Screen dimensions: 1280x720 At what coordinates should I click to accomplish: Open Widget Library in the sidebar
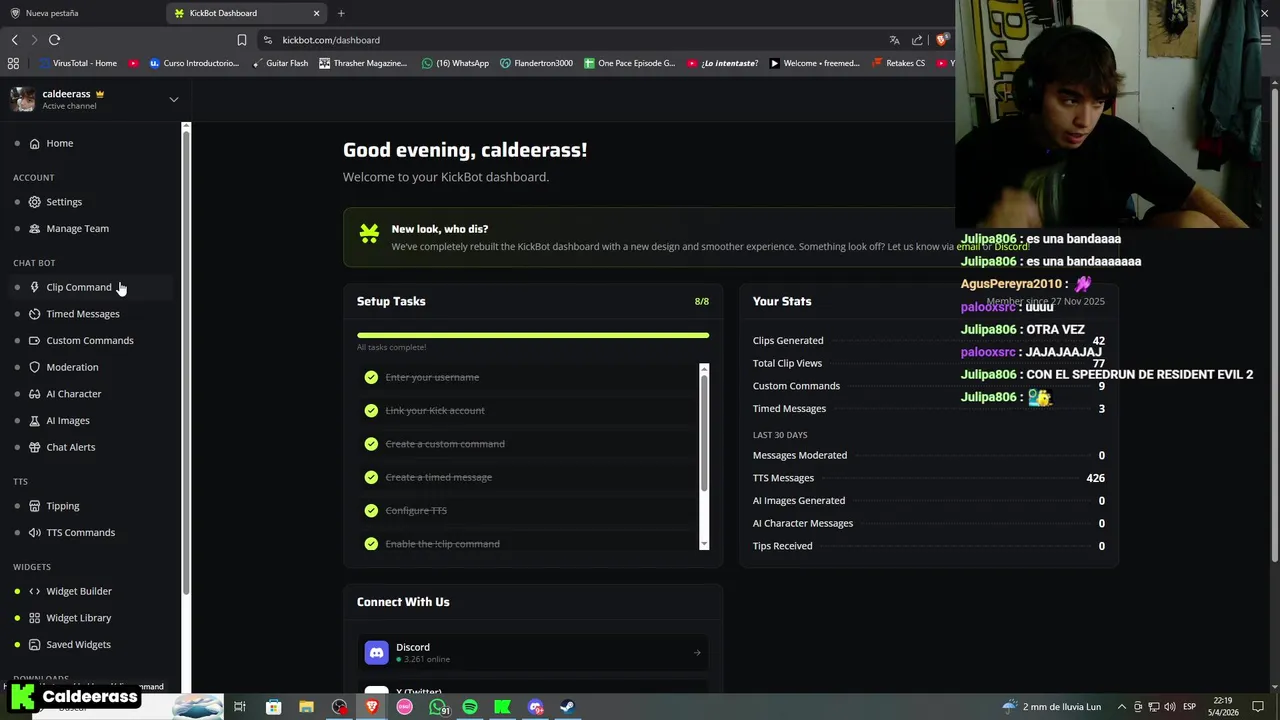(79, 618)
